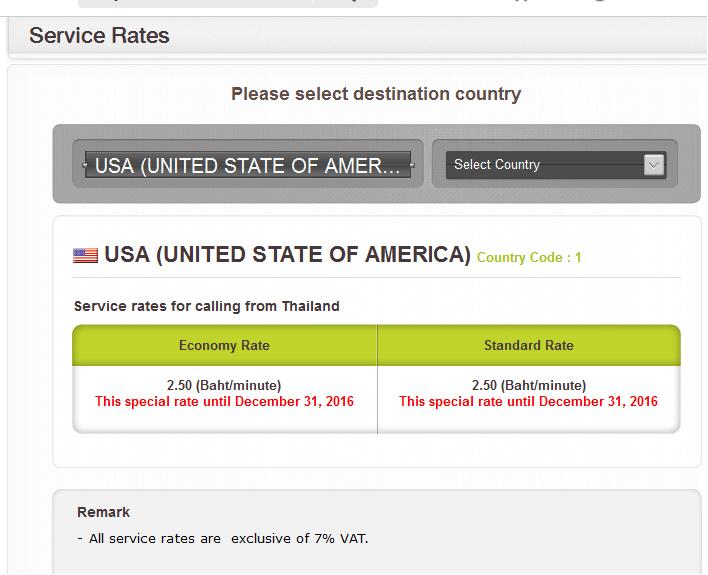Click red special rate note under Economy
Screen dimensions: 708x575
click(224, 402)
